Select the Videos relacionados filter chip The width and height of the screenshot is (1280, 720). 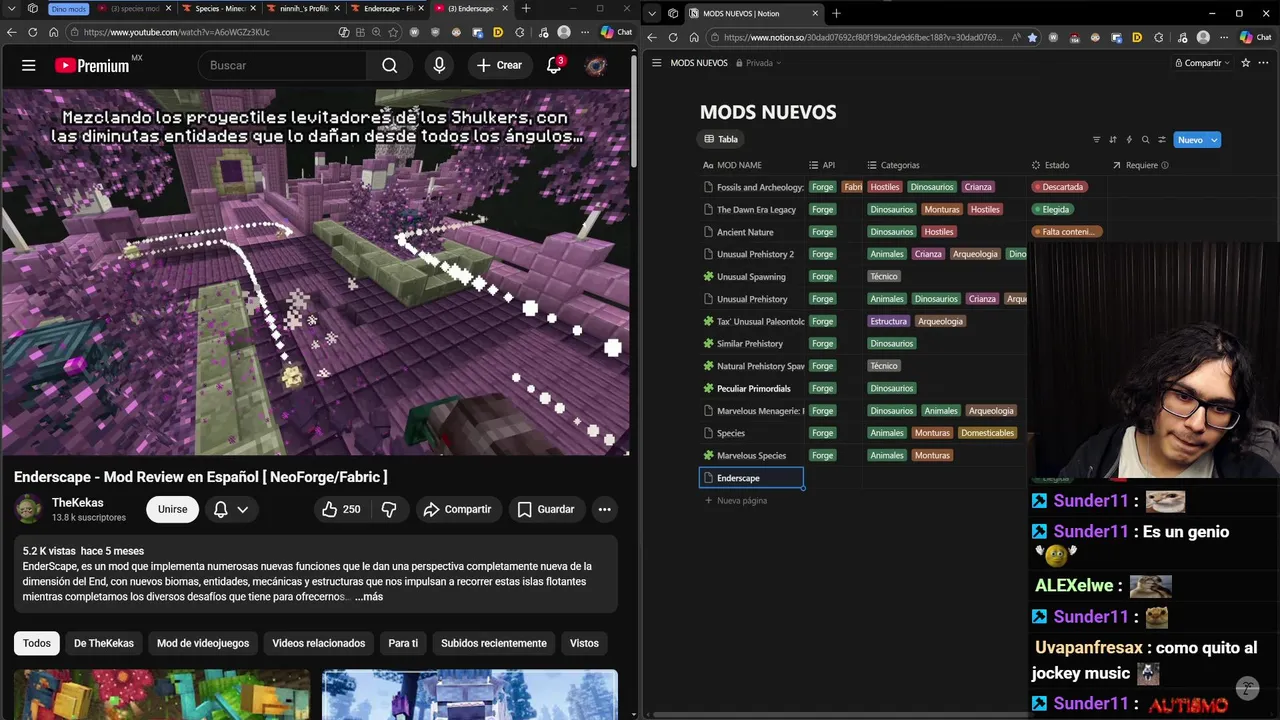point(319,643)
